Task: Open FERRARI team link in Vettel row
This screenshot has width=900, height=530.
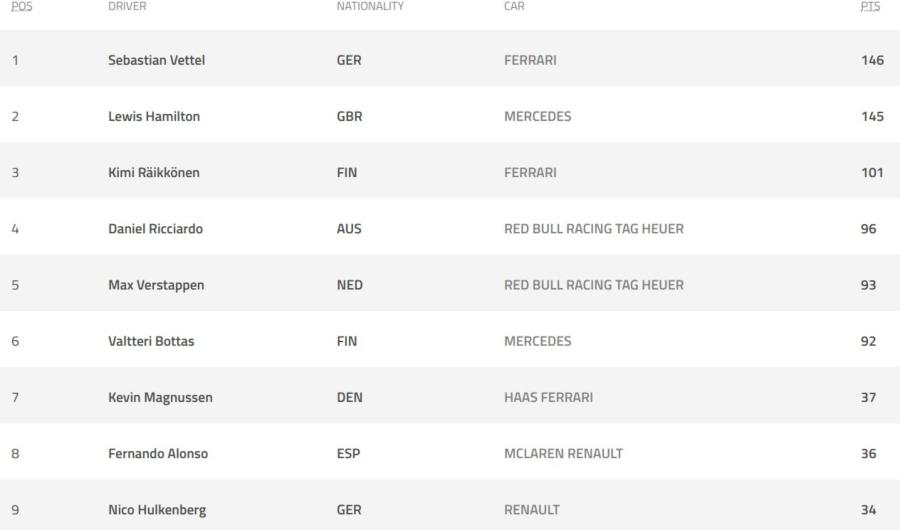Action: (530, 60)
